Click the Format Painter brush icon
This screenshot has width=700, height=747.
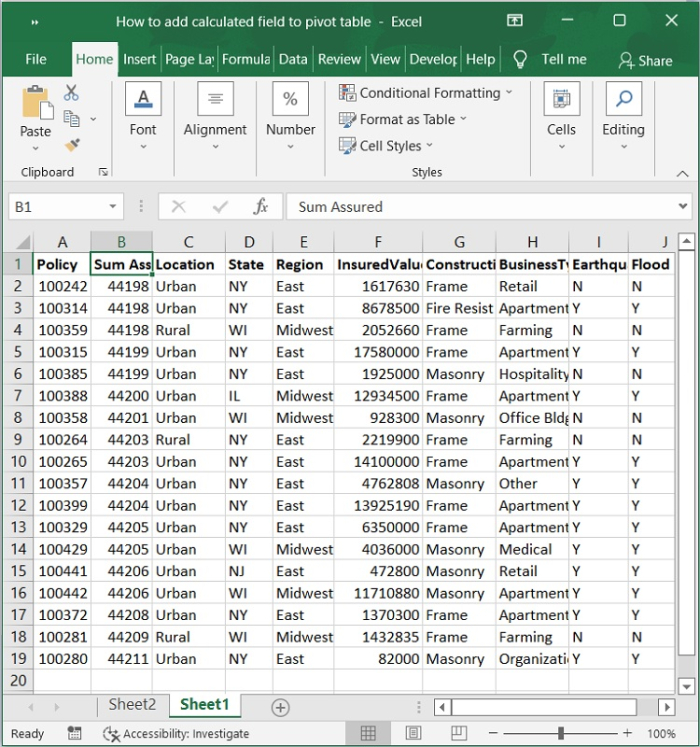click(x=72, y=145)
